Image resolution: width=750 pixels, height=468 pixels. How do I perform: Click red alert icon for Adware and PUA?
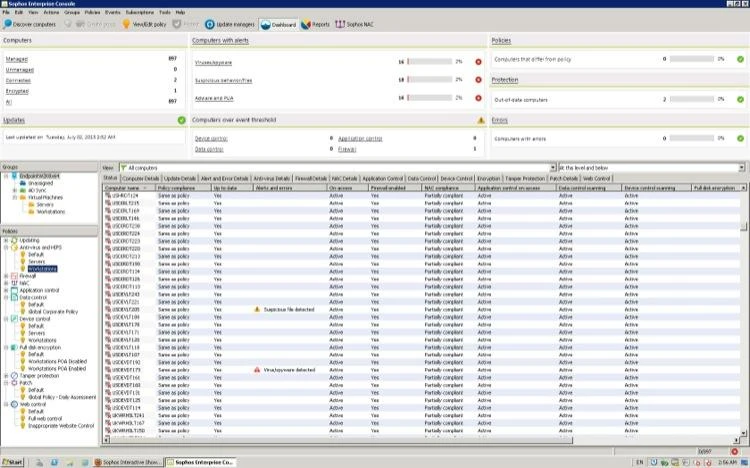pos(478,98)
